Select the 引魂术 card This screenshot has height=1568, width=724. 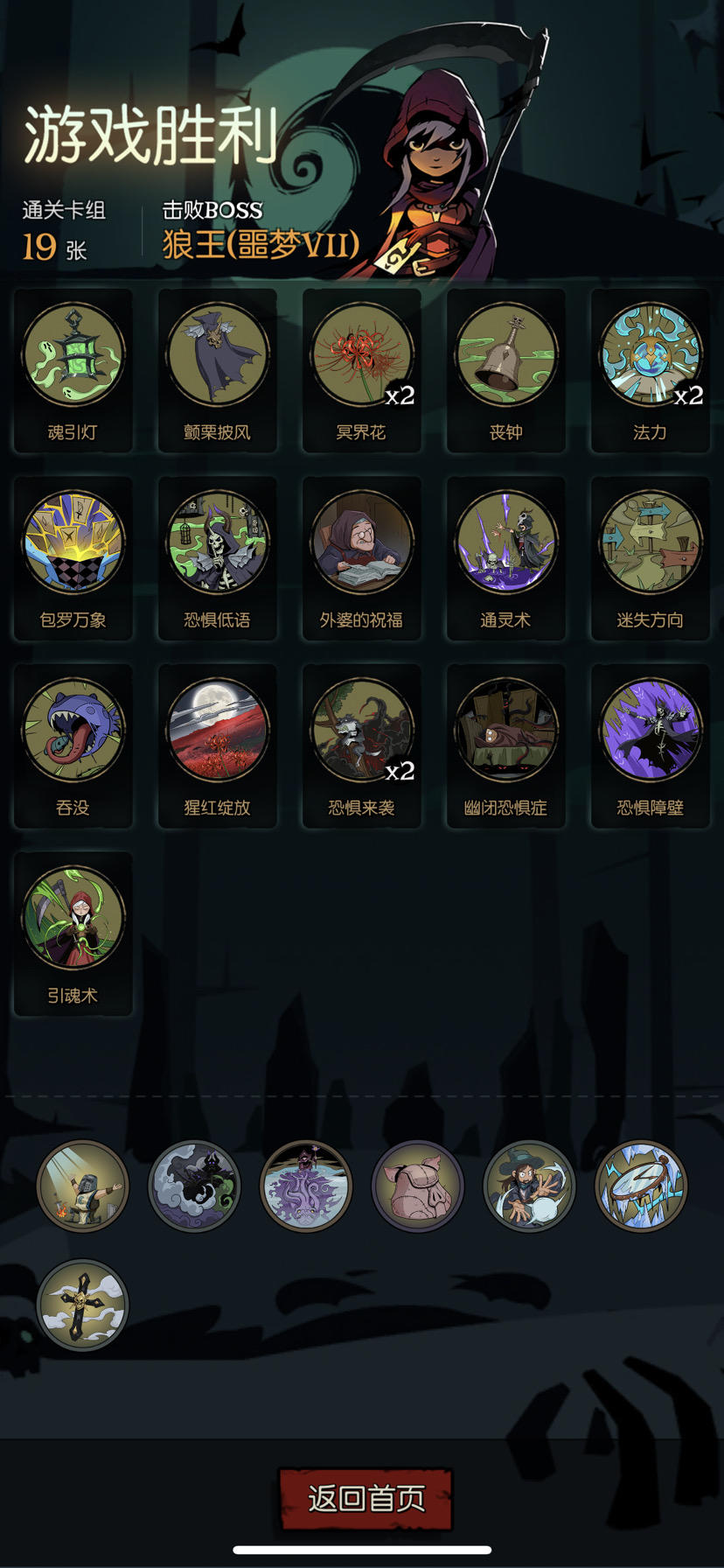(73, 934)
